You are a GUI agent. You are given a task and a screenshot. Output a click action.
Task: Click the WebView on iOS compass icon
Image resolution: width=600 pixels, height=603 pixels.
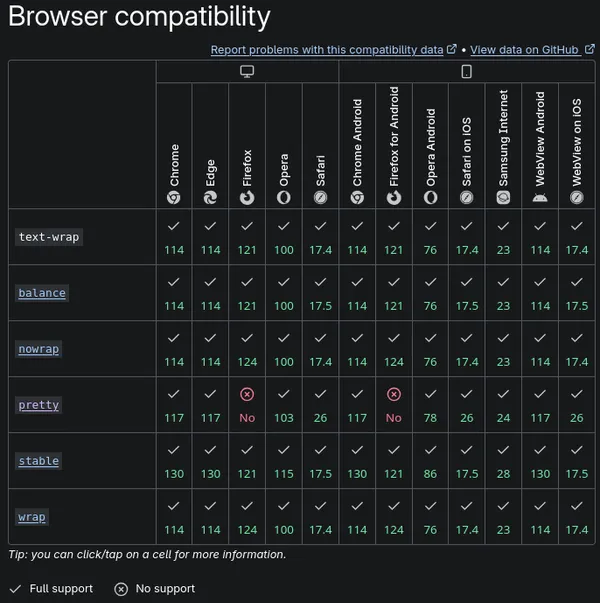pos(577,198)
